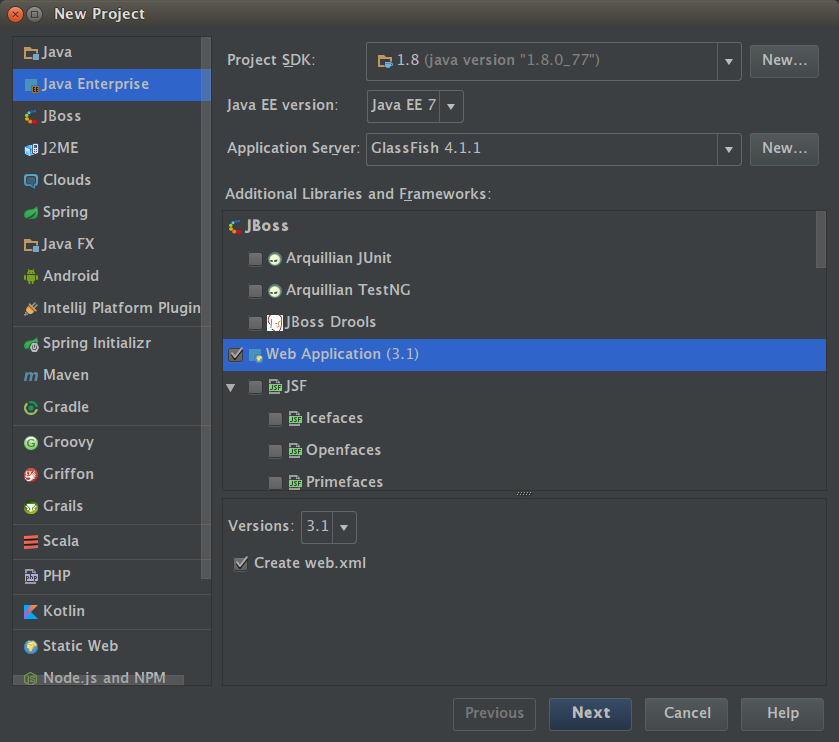Pick the Spring leaf icon
Image resolution: width=839 pixels, height=742 pixels.
[x=31, y=213]
